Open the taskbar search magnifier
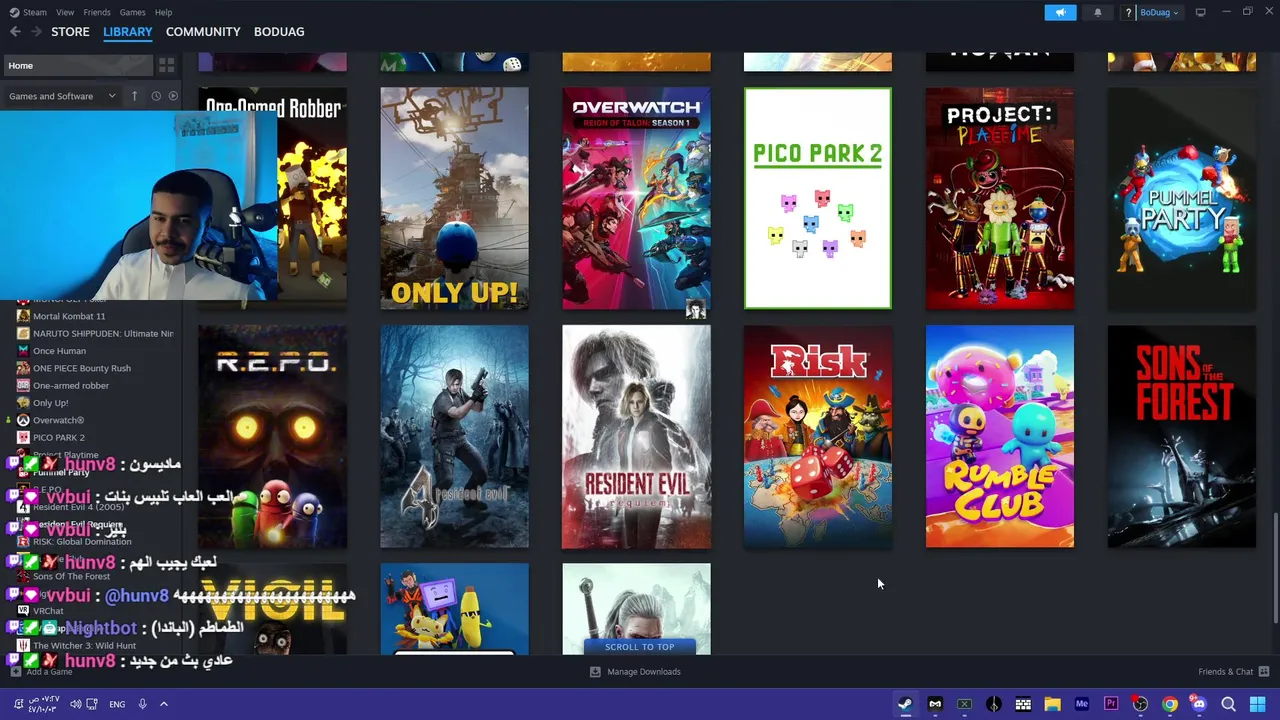Viewport: 1280px width, 720px height. (x=1228, y=704)
